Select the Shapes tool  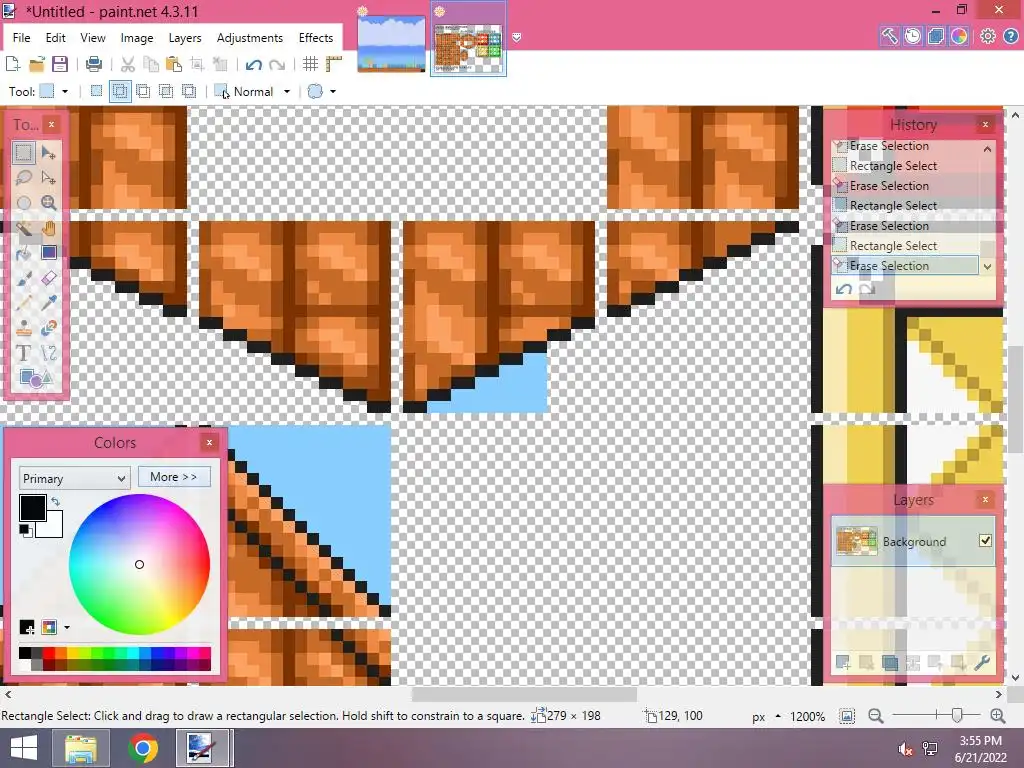coord(36,378)
